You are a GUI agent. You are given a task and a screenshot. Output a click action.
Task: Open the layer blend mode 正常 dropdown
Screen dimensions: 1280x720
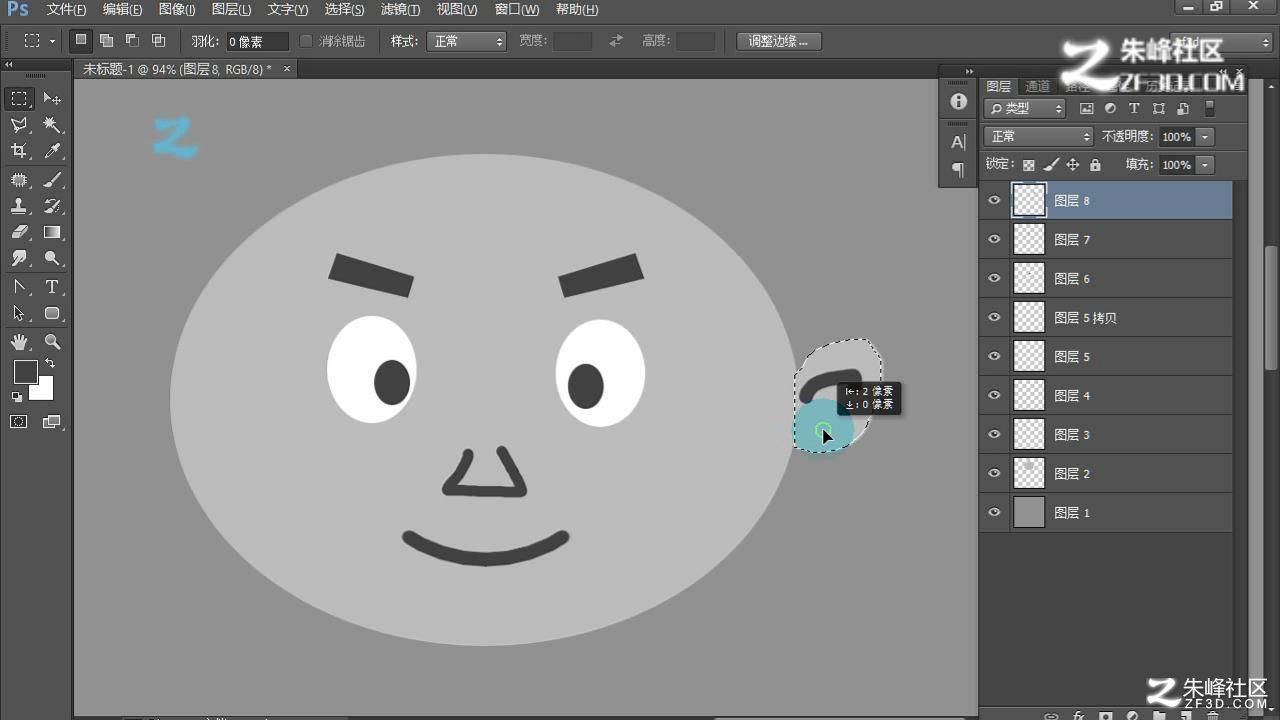(1038, 136)
